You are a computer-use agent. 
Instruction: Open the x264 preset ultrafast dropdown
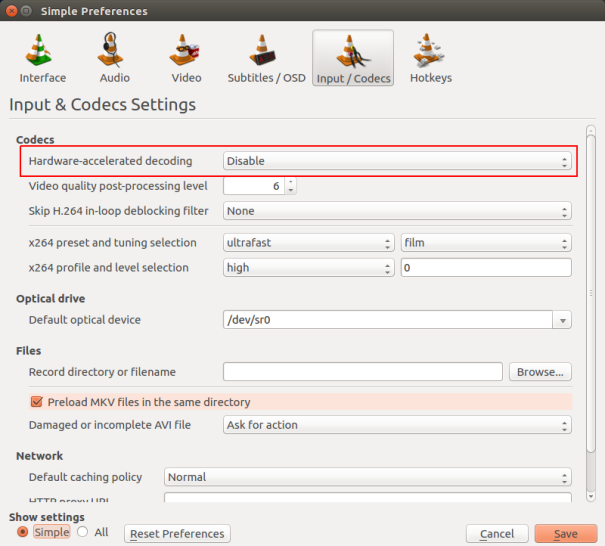pyautogui.click(x=308, y=243)
